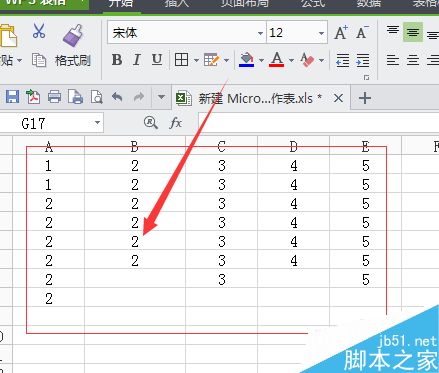
Task: Click the zoom lookup icon beside fx
Action: [x=151, y=123]
